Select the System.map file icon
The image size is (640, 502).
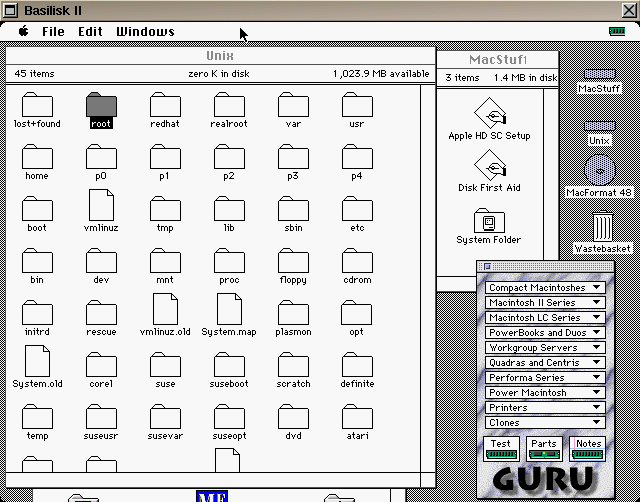click(x=229, y=309)
